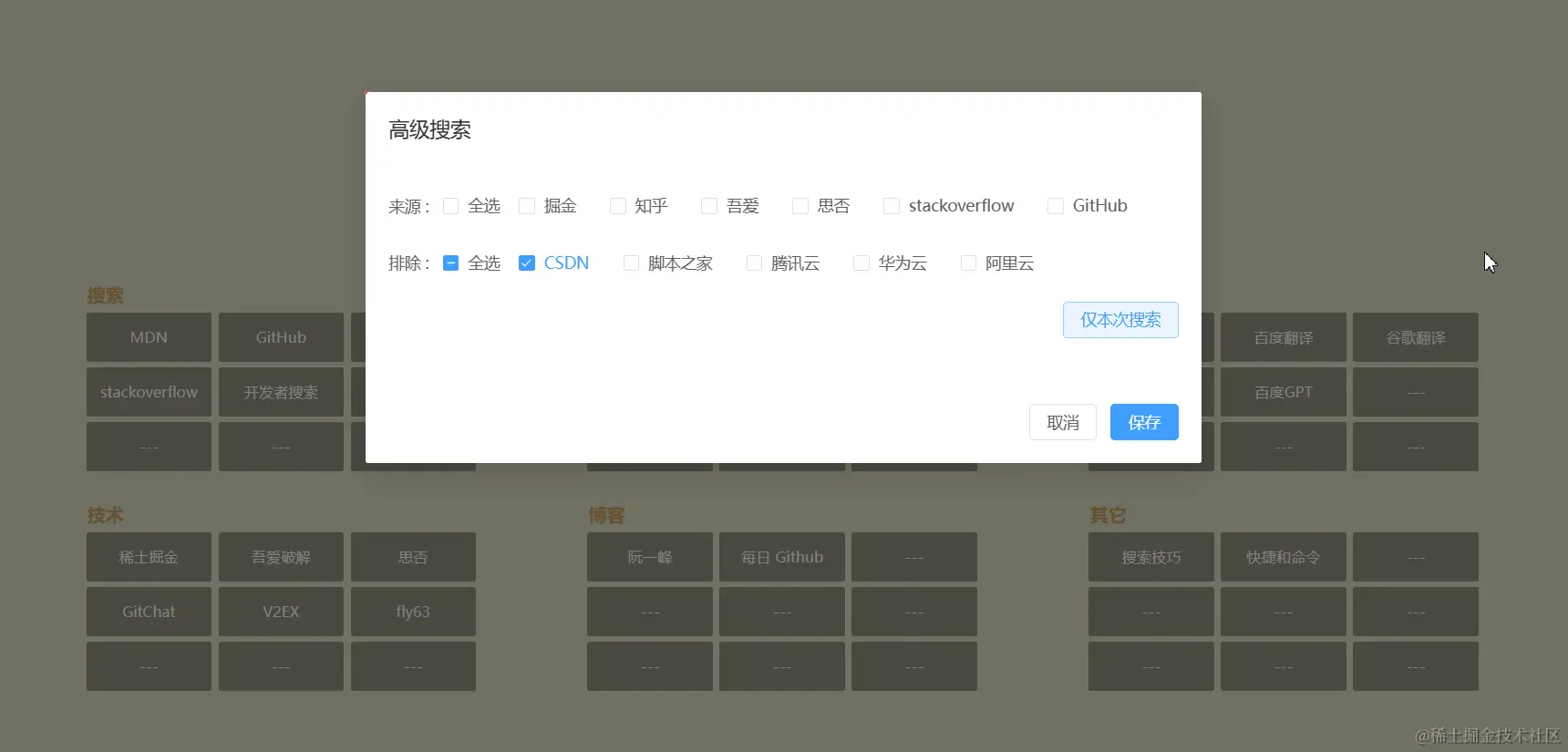Open the 吾爱破解 tile

click(x=281, y=557)
